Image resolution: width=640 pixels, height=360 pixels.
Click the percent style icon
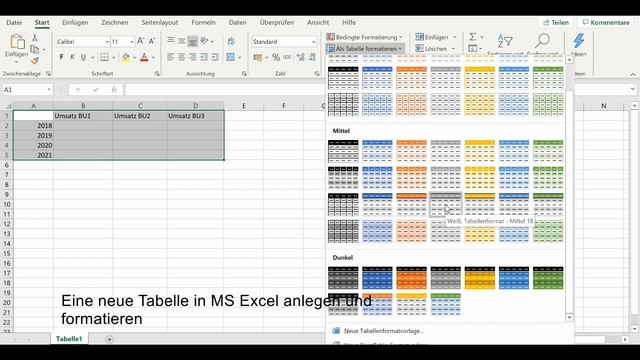coord(276,58)
